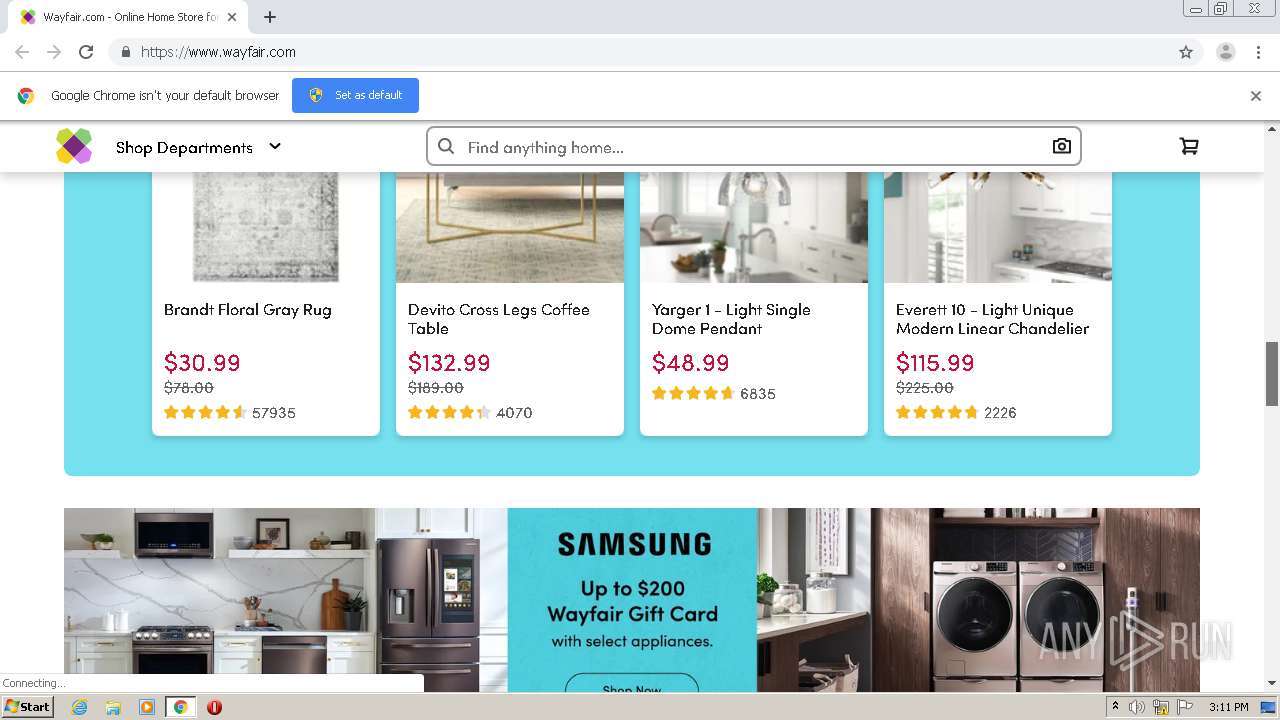This screenshot has height=720, width=1280.
Task: Click the magnifying glass search icon
Action: (446, 147)
